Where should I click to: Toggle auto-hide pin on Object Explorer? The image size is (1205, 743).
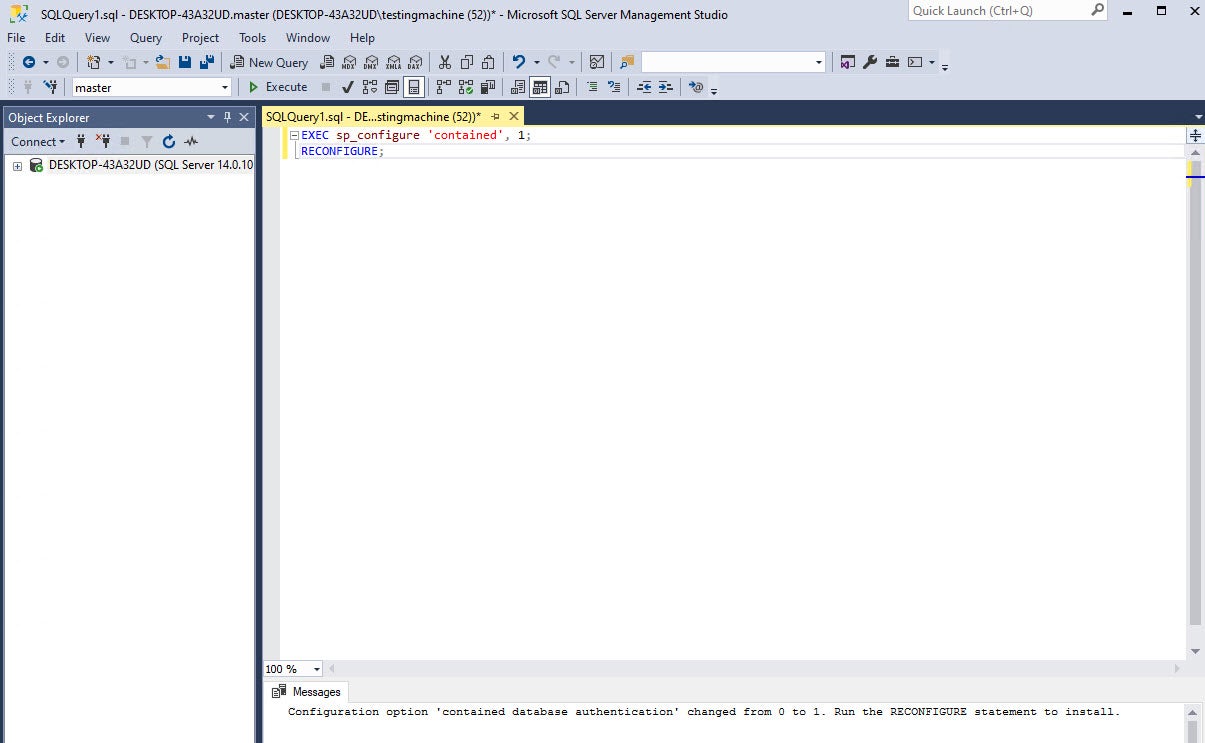(228, 117)
